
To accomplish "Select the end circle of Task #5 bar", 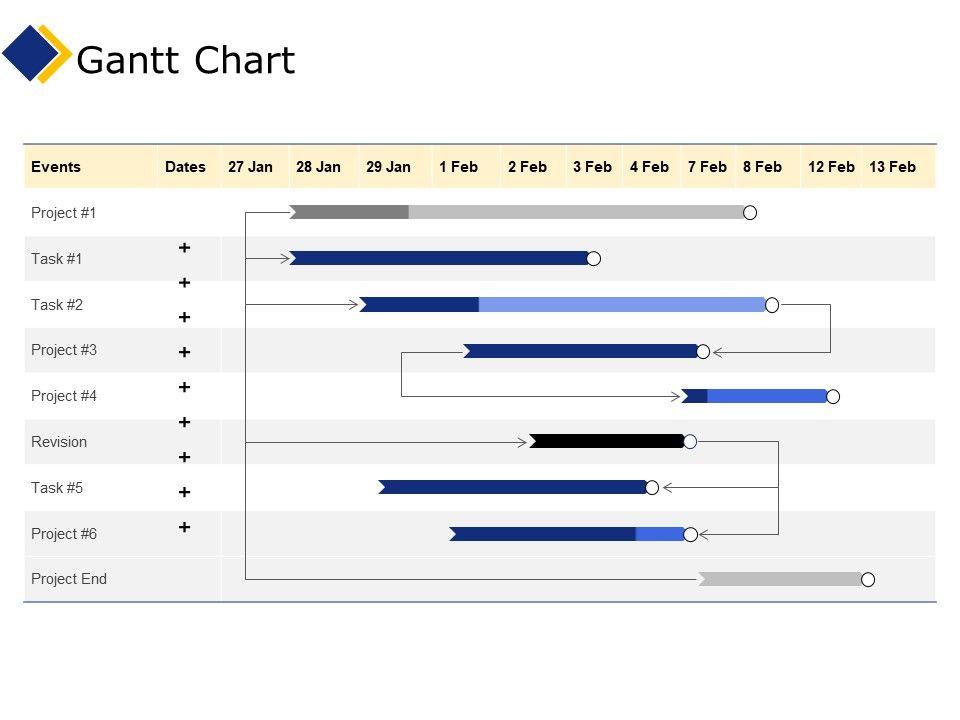I will point(652,488).
